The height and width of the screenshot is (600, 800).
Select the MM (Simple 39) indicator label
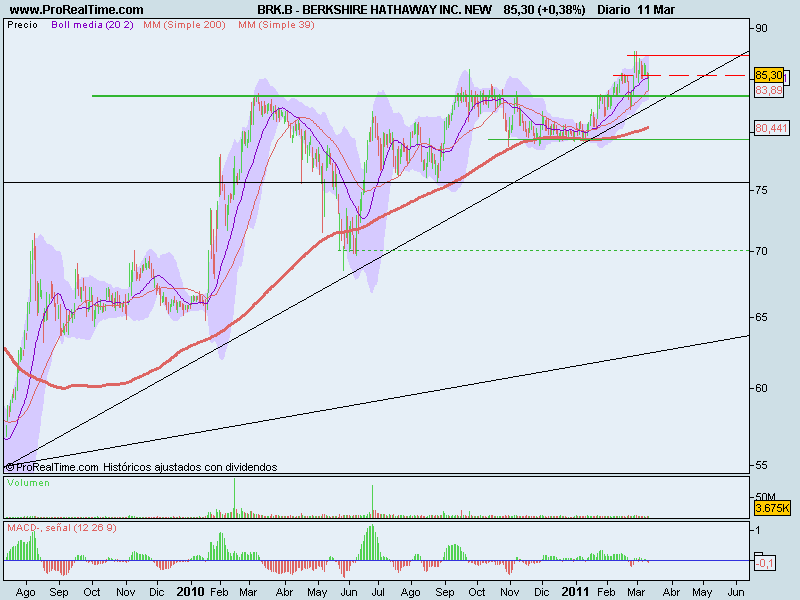pyautogui.click(x=276, y=24)
